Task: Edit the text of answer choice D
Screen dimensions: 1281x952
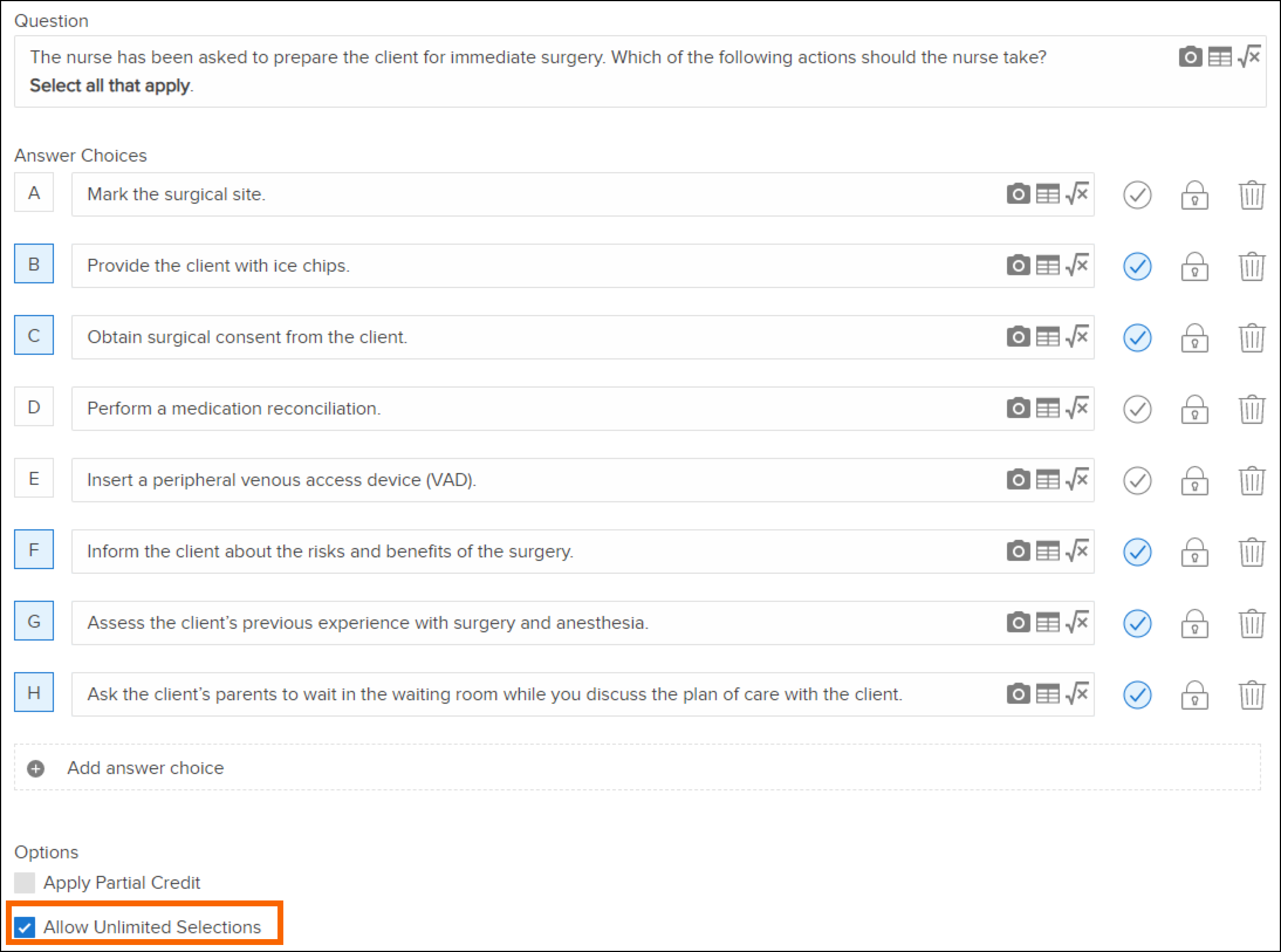Action: coord(527,408)
